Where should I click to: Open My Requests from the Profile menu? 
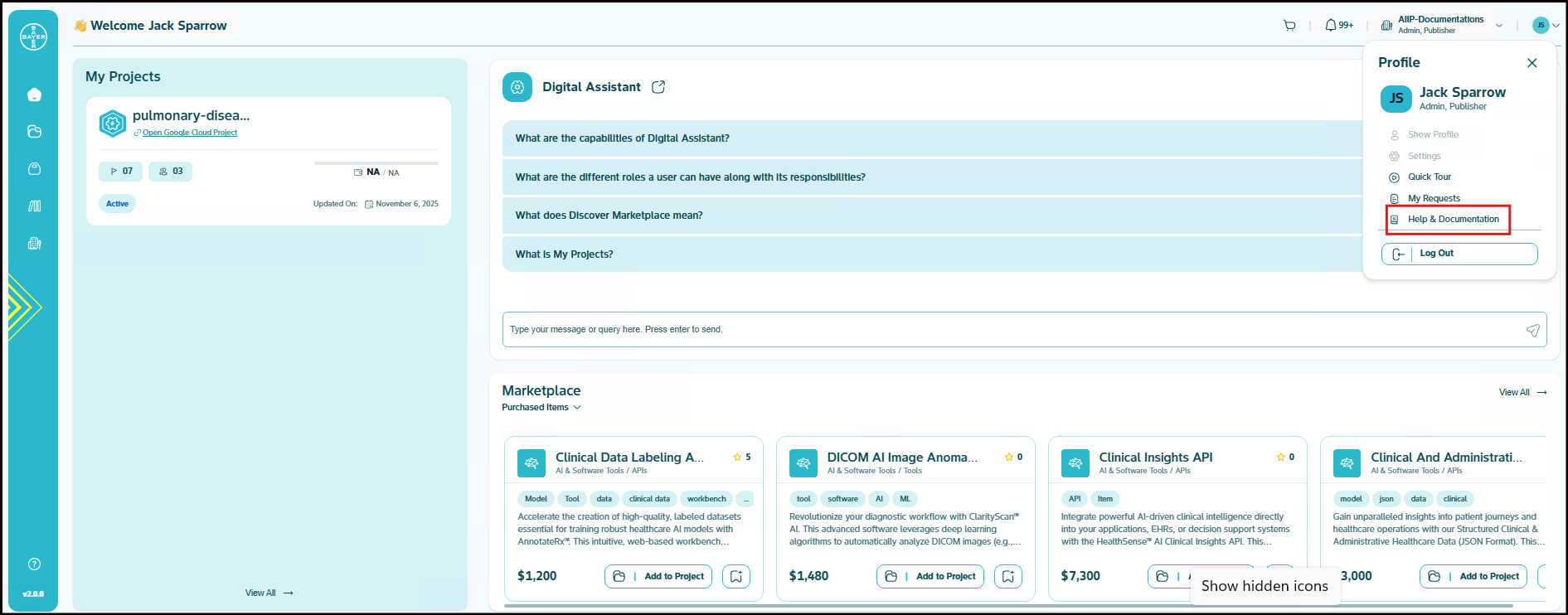1433,199
